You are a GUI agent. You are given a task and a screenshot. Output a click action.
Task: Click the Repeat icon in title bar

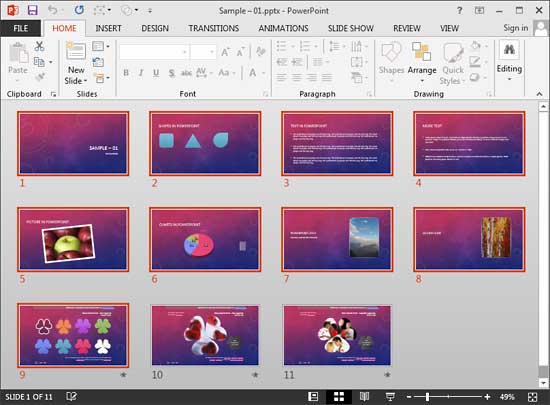pos(79,10)
